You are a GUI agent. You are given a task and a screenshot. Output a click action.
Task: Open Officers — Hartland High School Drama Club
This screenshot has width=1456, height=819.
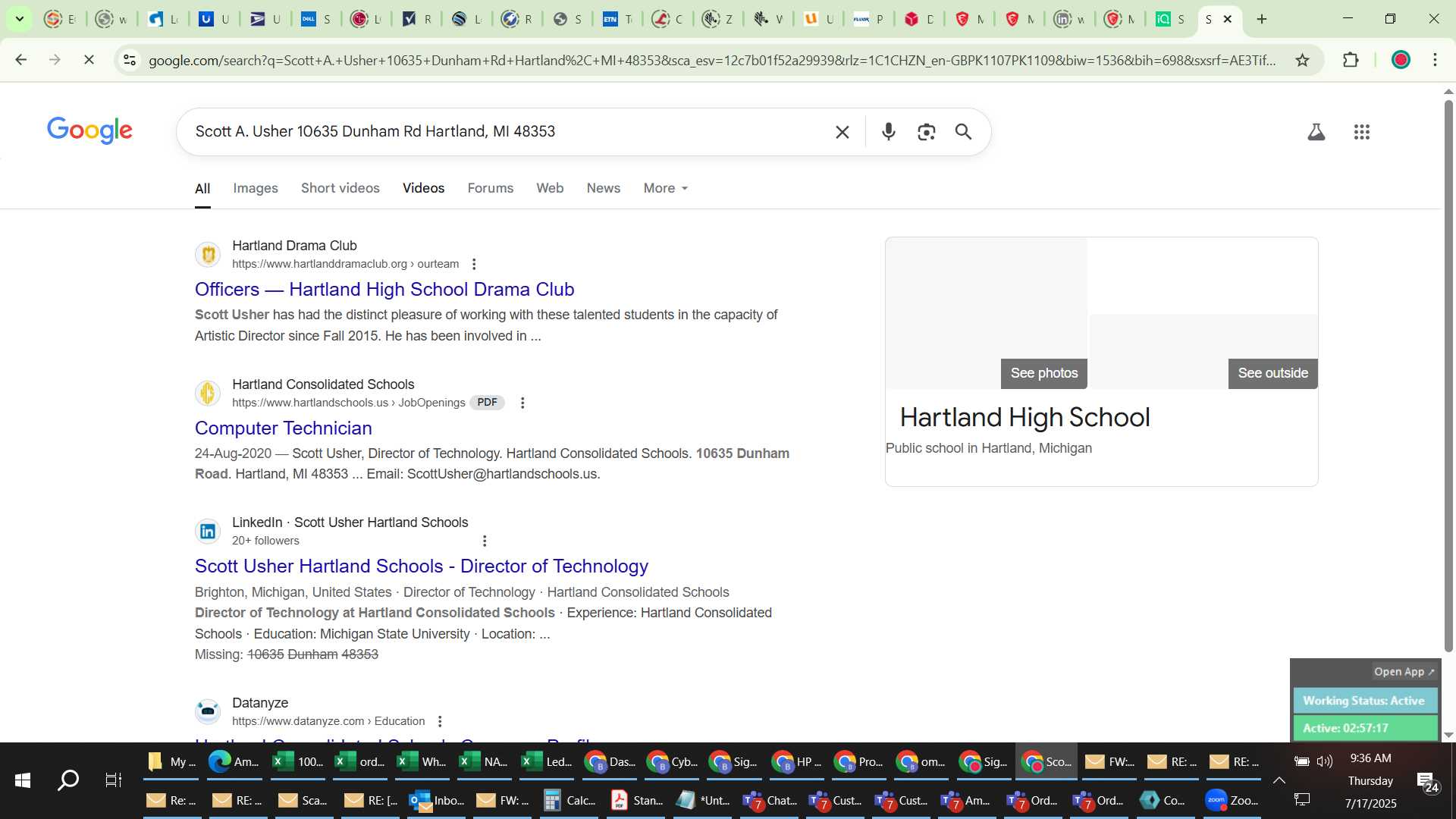[x=384, y=289]
